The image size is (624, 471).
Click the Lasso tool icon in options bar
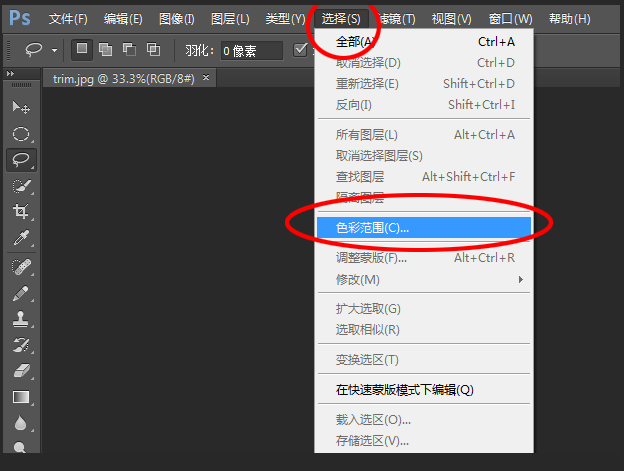pos(33,50)
